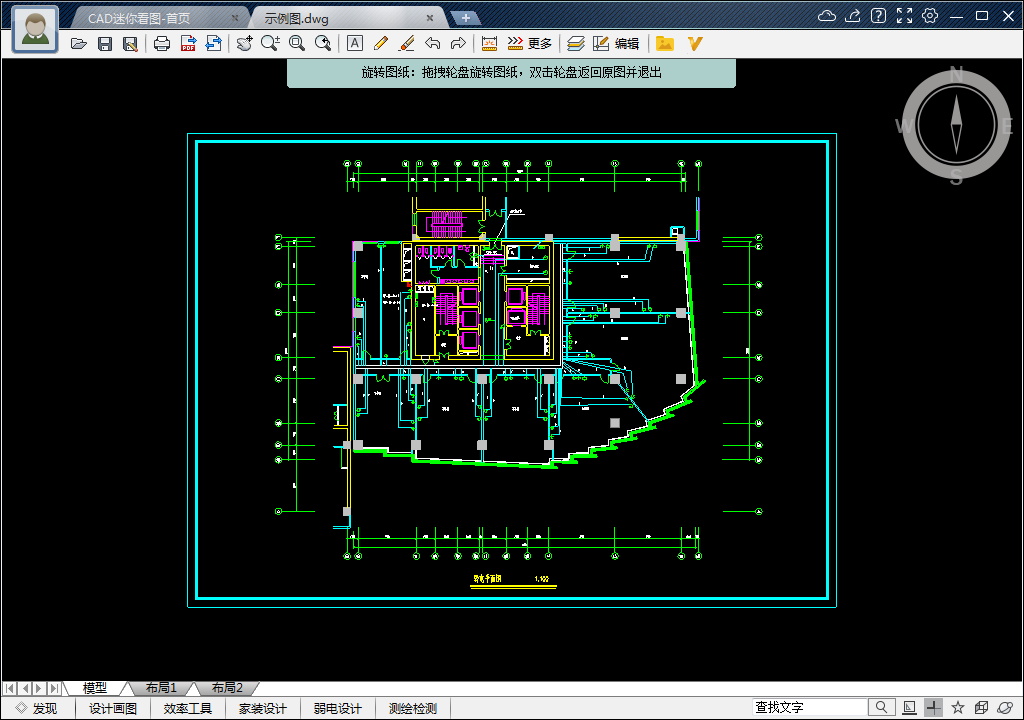This screenshot has height=720, width=1024.
Task: Click the 编辑 button
Action: point(617,44)
